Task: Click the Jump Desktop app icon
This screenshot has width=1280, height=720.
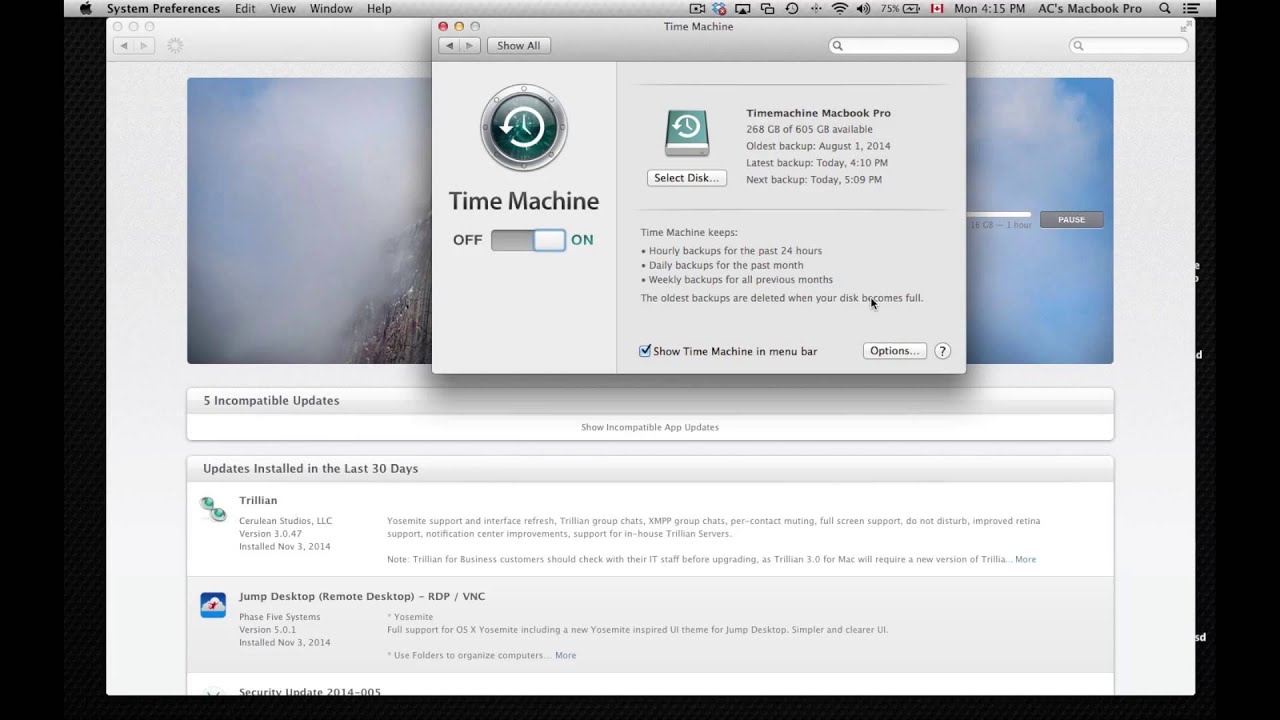Action: tap(213, 605)
